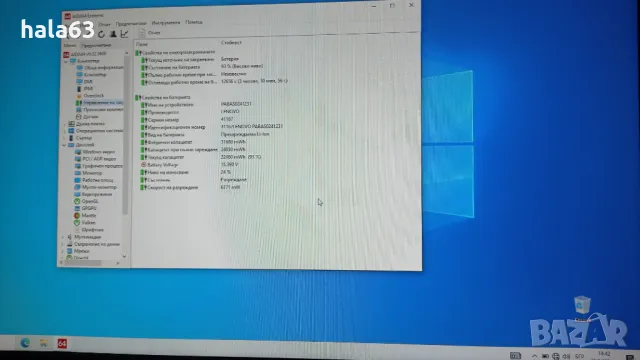Expand the Мрежа tree node
Screen dimensions: 640x360
(63, 251)
